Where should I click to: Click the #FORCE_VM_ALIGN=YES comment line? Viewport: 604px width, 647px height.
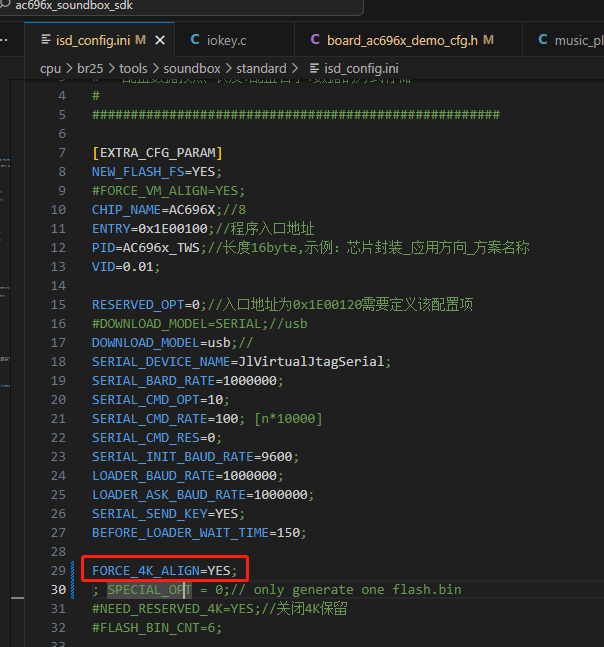pyautogui.click(x=168, y=191)
